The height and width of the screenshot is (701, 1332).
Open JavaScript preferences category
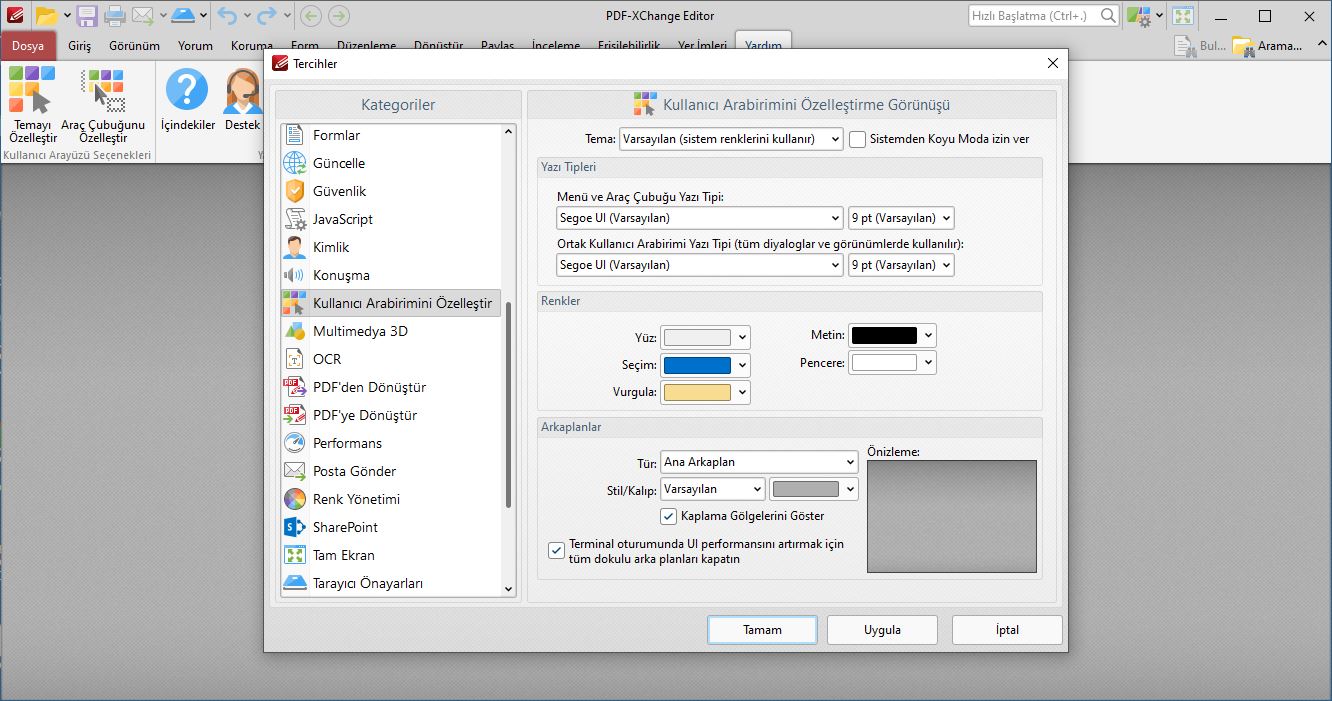391,219
